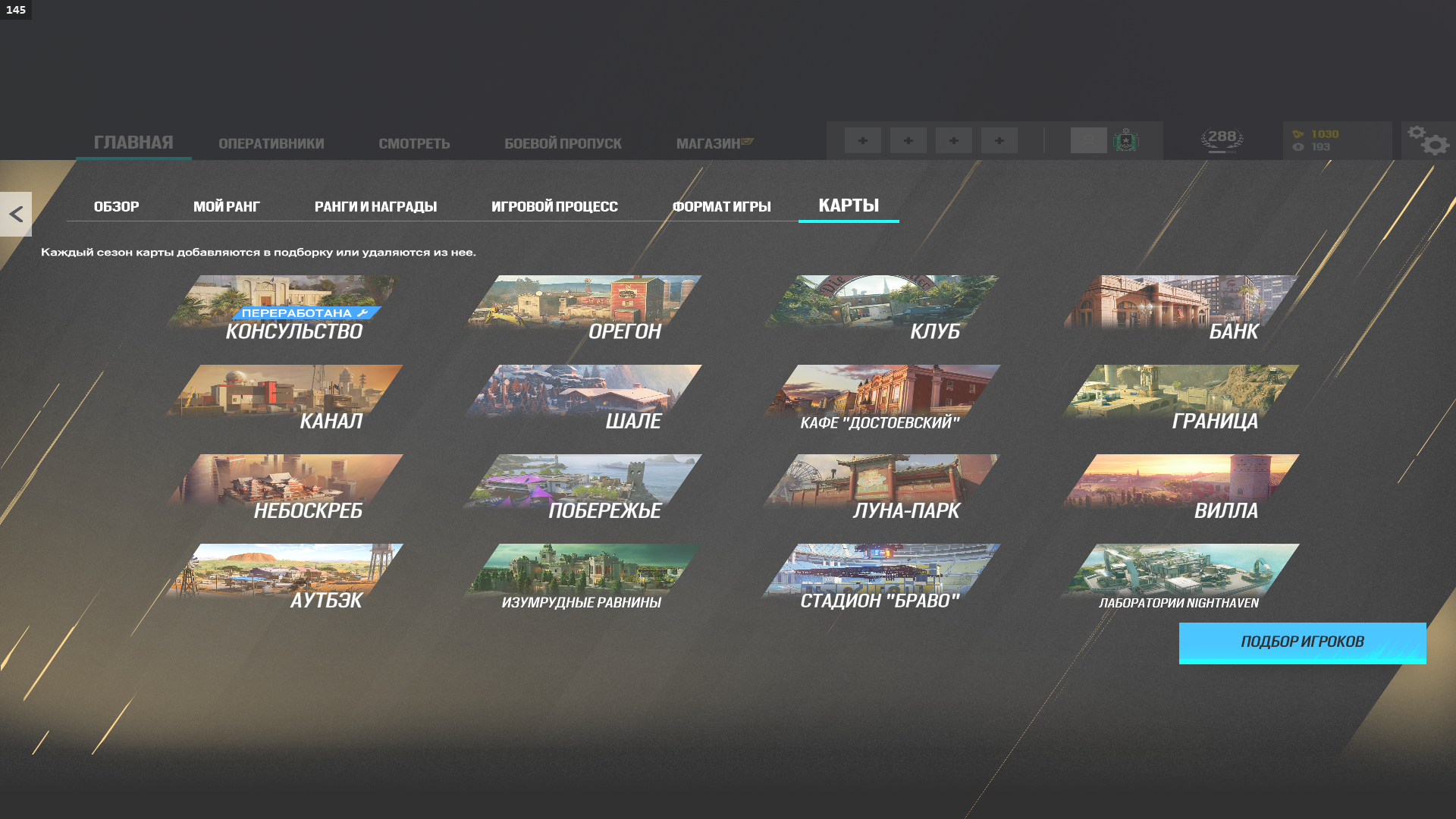The height and width of the screenshot is (819, 1456).
Task: Open the БОЕВОЙ ПРОПУСК tab
Action: click(x=563, y=143)
